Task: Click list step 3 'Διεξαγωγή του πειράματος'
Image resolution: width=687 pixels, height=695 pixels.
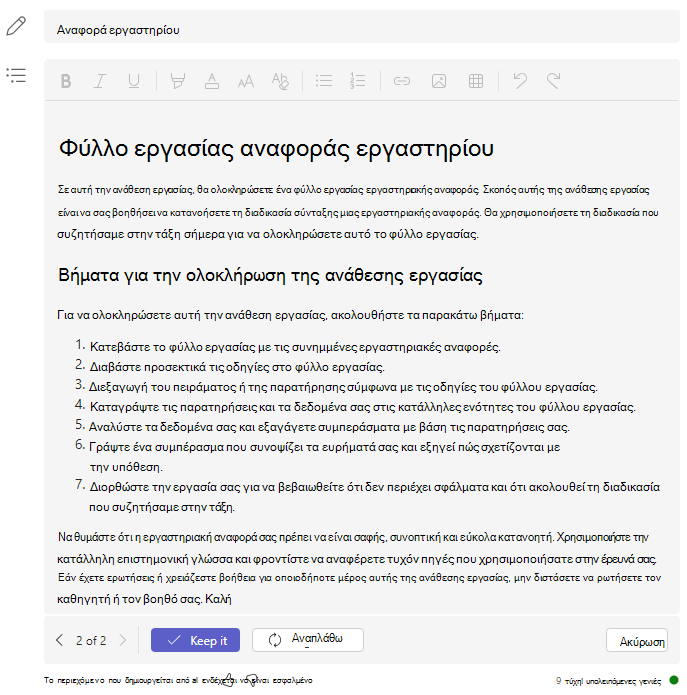Action: (x=343, y=387)
